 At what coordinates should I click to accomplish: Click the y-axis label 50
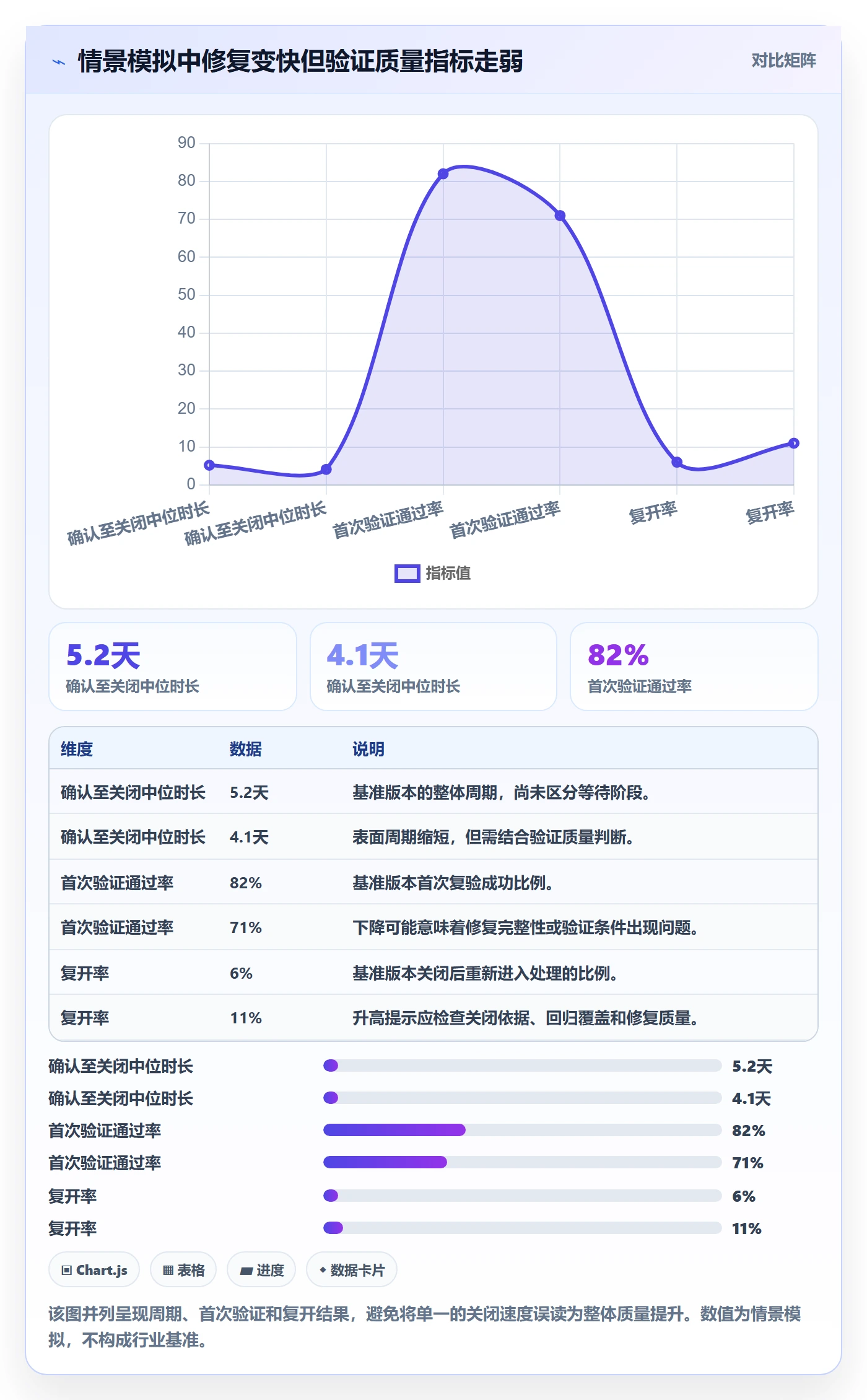[186, 295]
